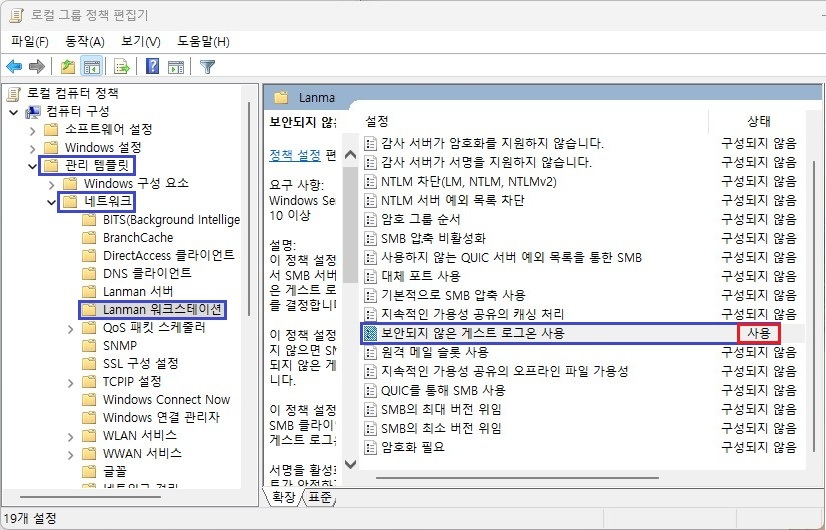Select the DirectAccess 클라이언트 tree item
The height and width of the screenshot is (530, 826).
click(169, 256)
